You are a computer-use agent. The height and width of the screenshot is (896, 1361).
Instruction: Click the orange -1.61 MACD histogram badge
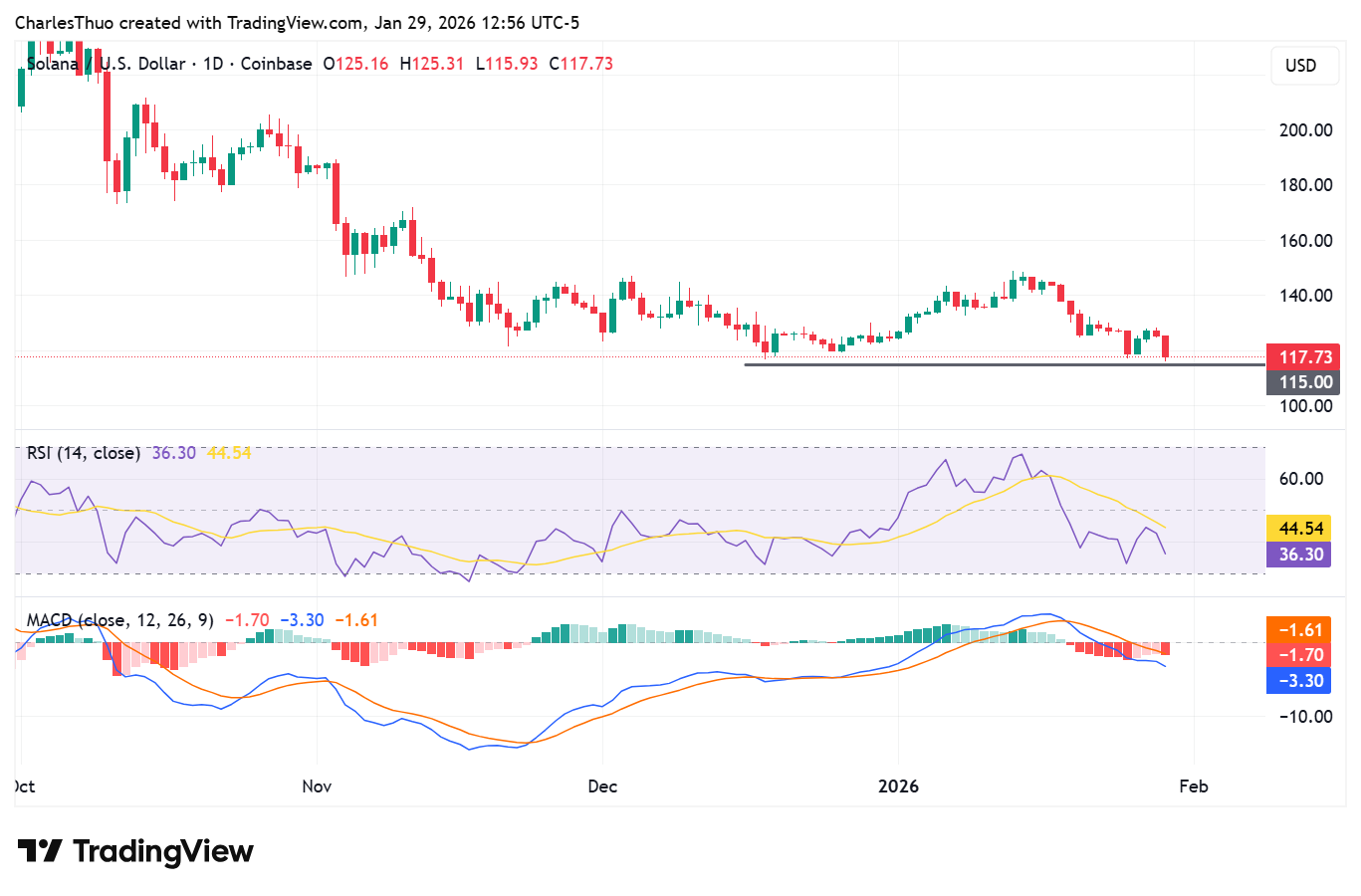tap(1302, 629)
